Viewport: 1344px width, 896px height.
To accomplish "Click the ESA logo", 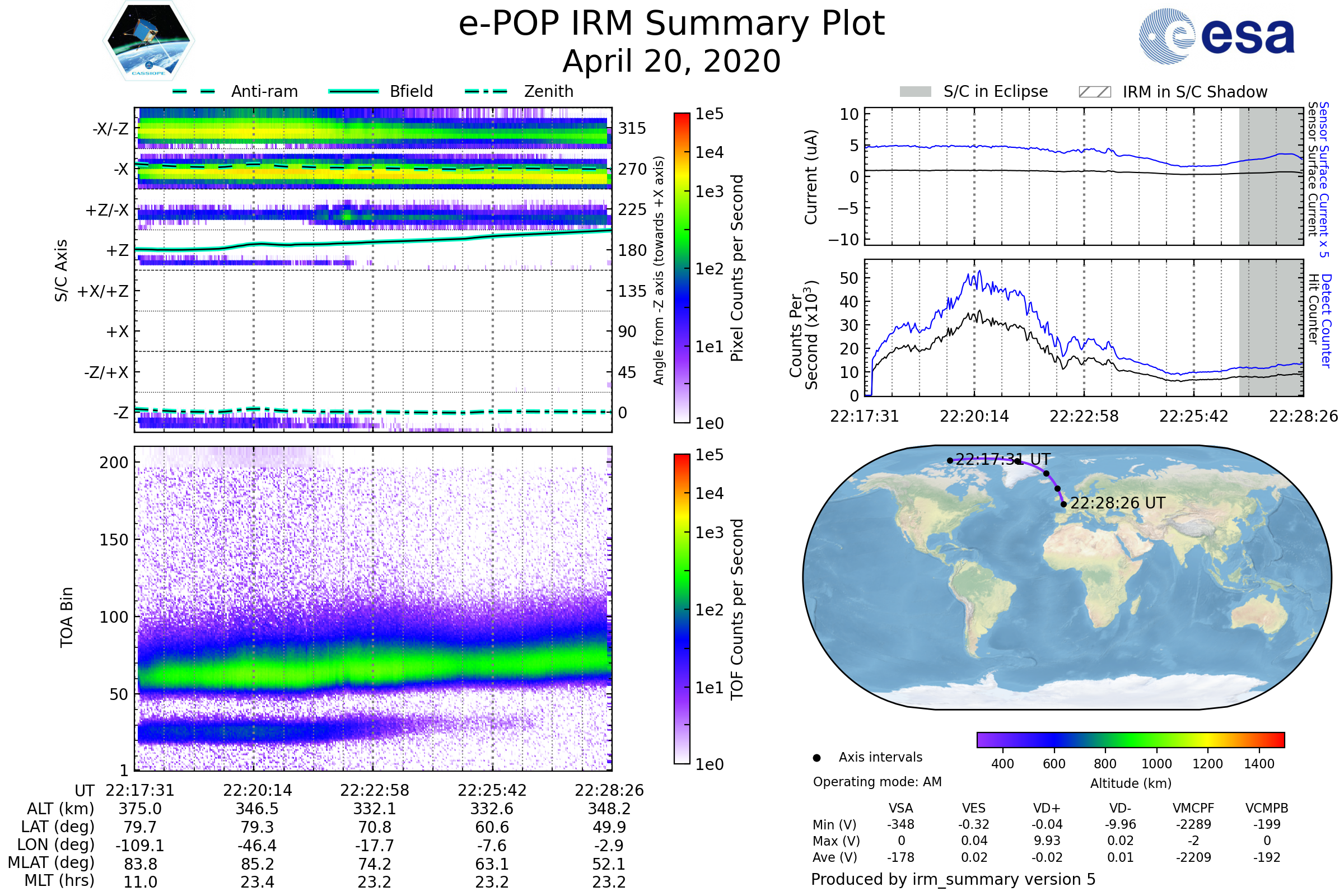I will point(1216,35).
